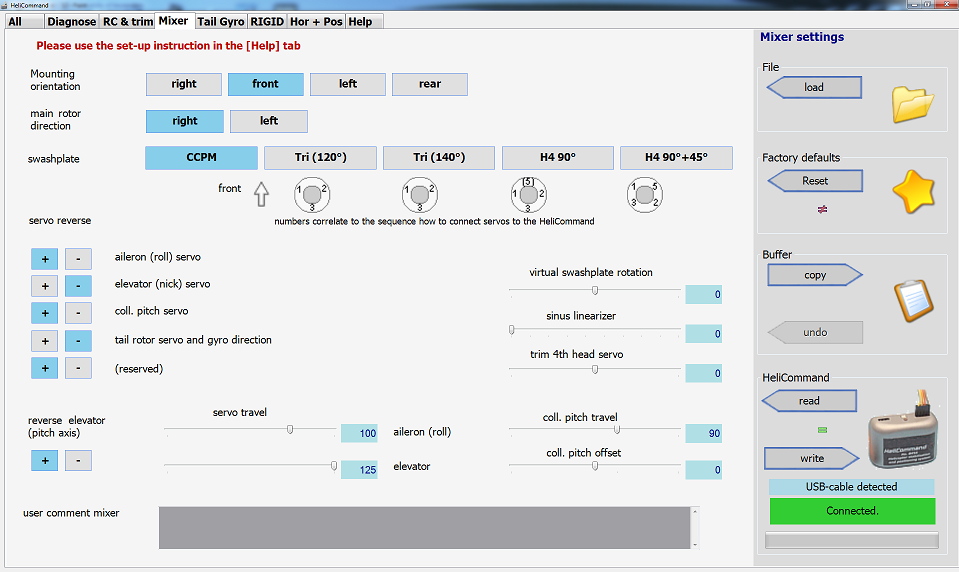959x572 pixels.
Task: Click the comment box scrollbar down arrow
Action: [695, 544]
